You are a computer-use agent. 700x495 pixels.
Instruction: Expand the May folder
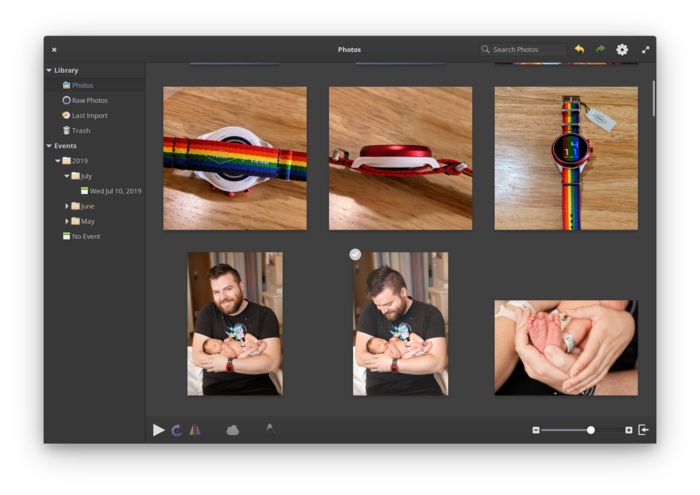(x=67, y=221)
